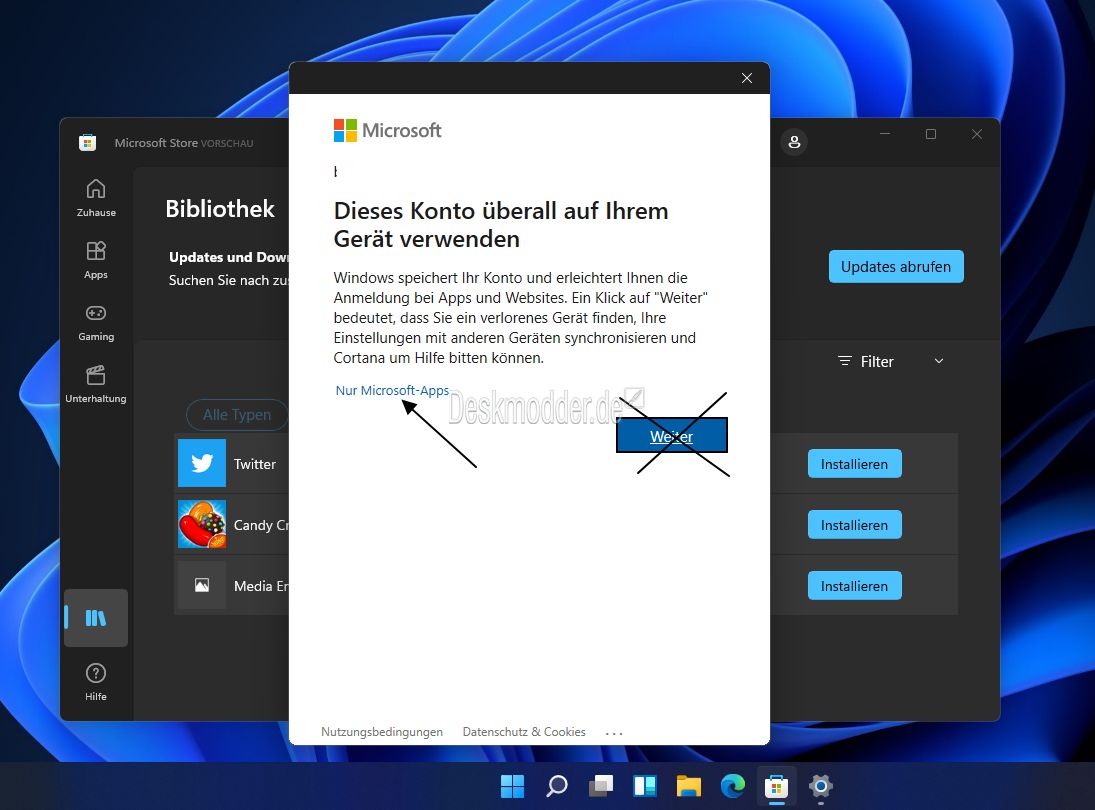
Task: Click Microsoft Store icon on taskbar
Action: coord(777,786)
